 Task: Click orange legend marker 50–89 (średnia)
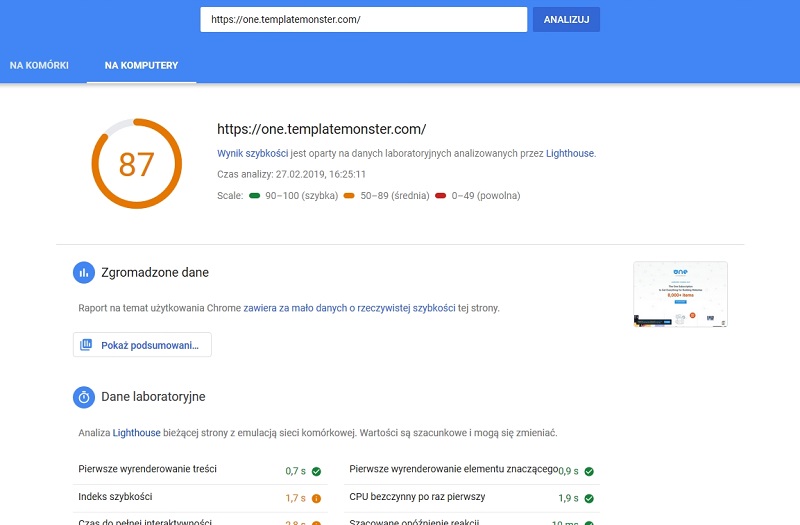pos(349,195)
